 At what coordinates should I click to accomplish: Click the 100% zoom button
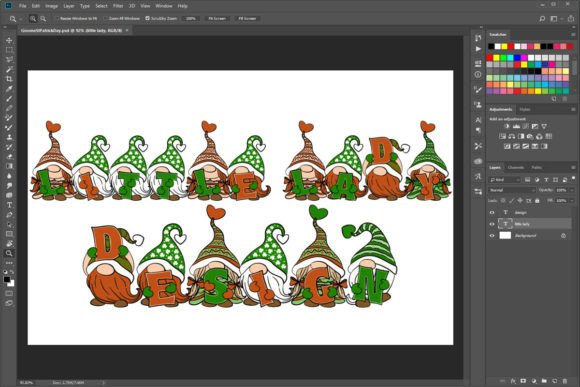(191, 18)
